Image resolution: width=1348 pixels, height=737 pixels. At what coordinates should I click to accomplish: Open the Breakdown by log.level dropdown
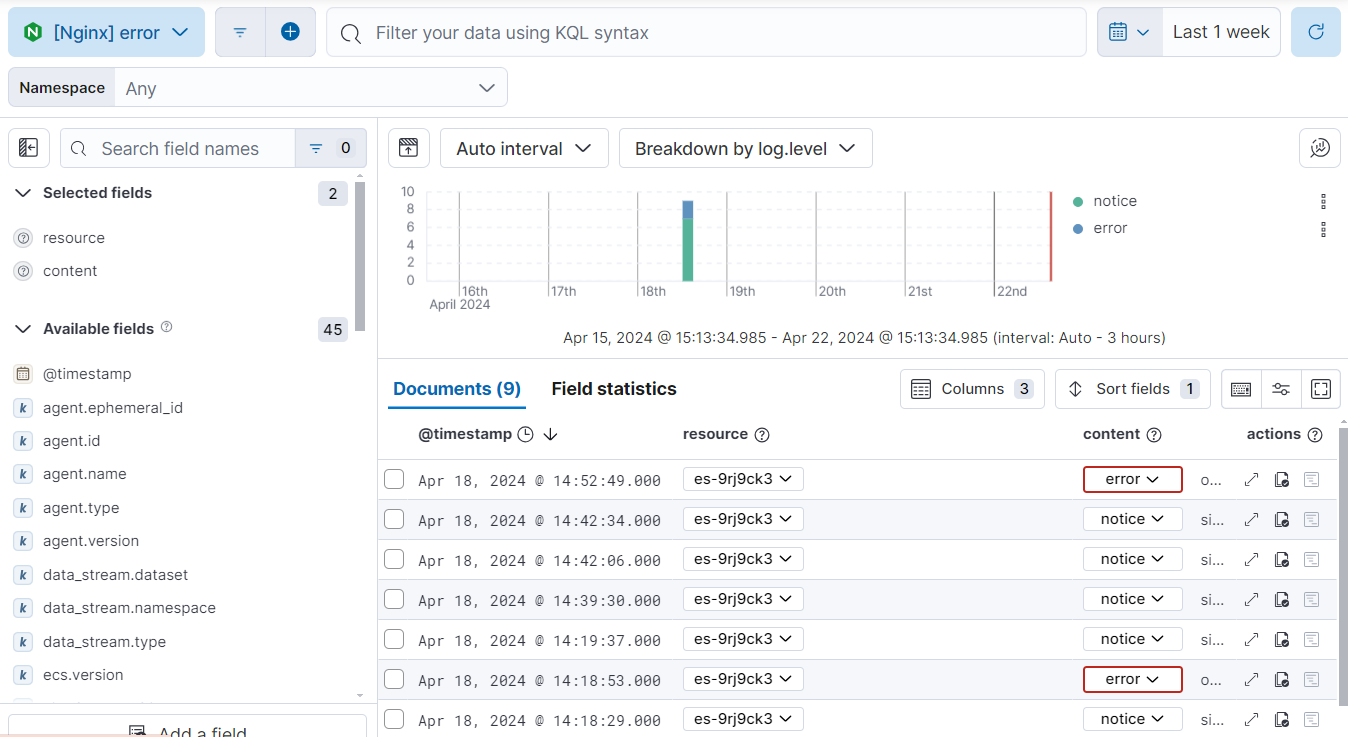tap(745, 147)
